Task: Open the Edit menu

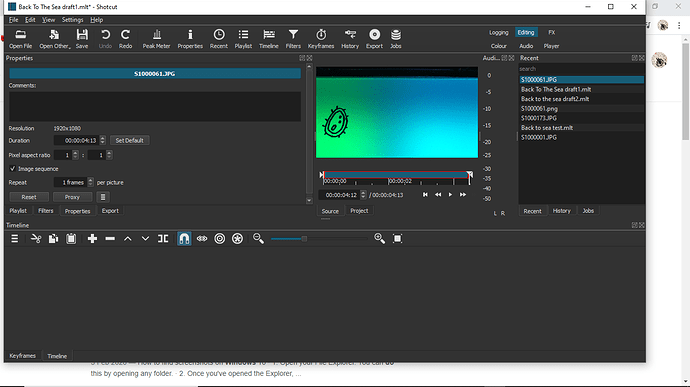Action: click(30, 20)
